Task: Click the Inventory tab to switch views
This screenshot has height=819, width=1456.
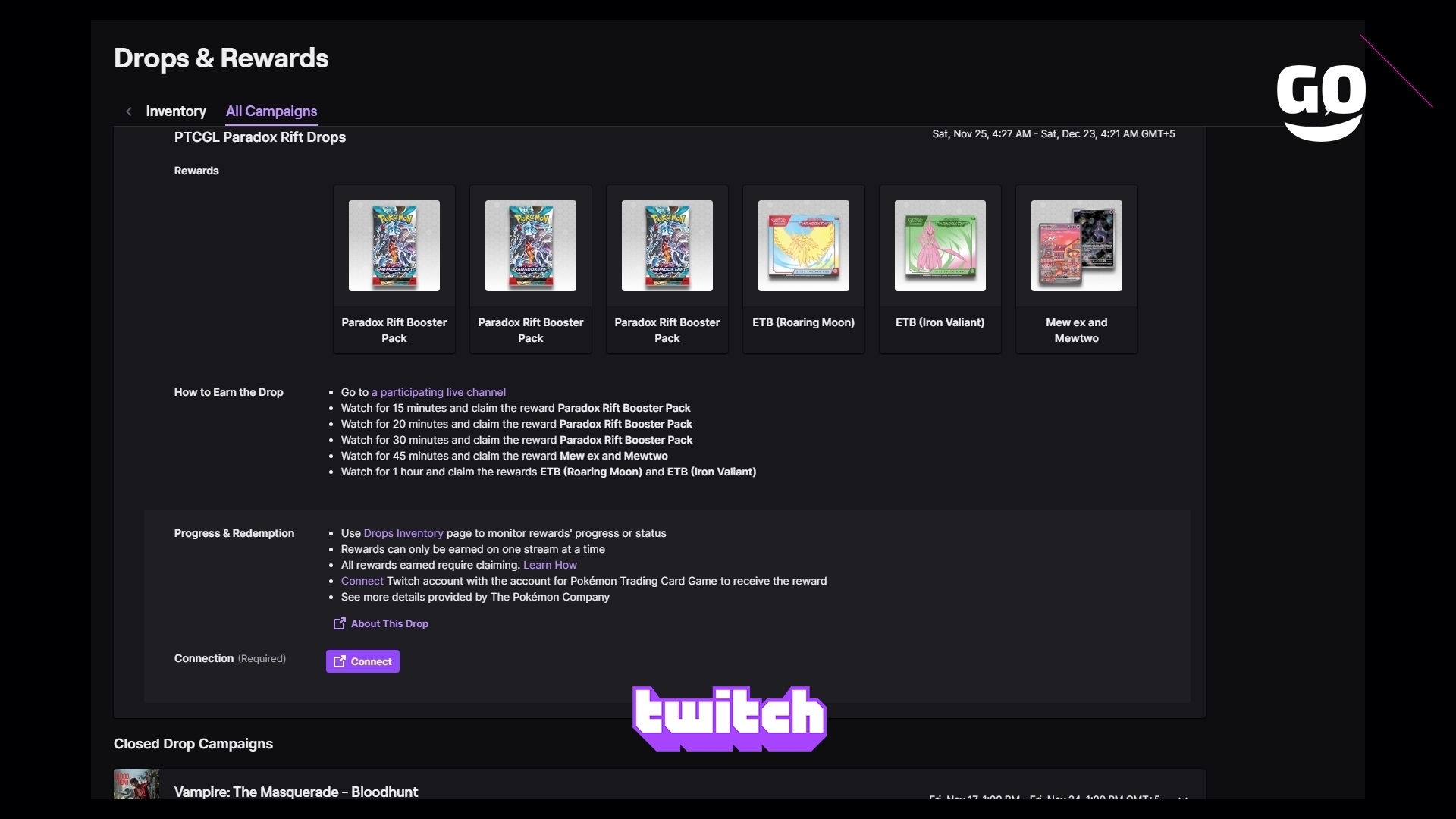Action: 176,111
